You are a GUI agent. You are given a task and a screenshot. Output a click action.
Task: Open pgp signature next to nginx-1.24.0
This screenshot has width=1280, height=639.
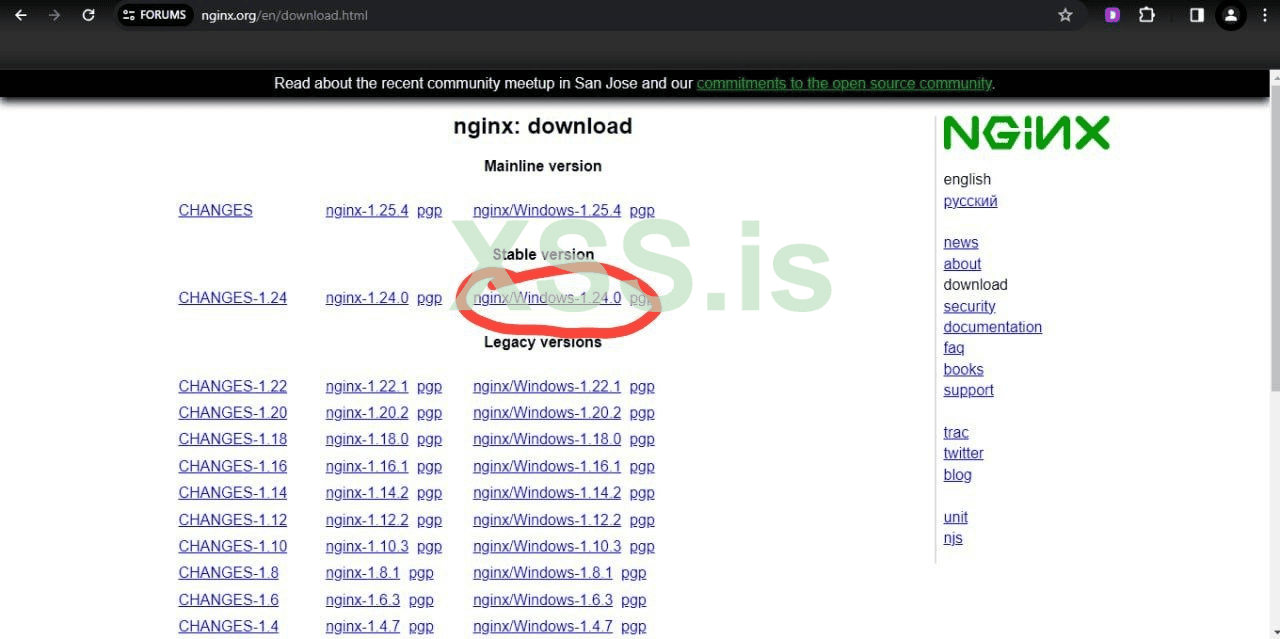pos(429,299)
